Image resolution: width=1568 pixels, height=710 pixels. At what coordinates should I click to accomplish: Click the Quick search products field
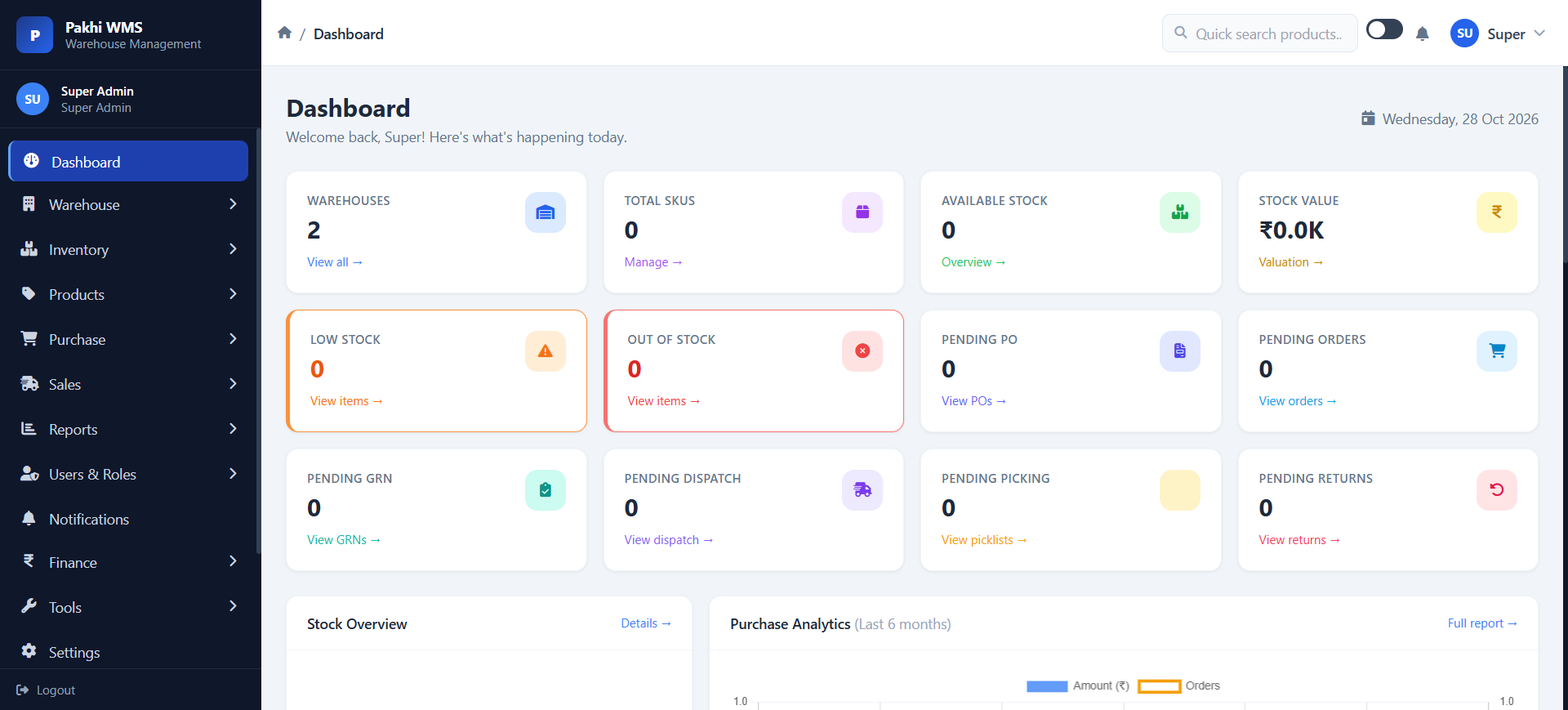tap(1259, 33)
